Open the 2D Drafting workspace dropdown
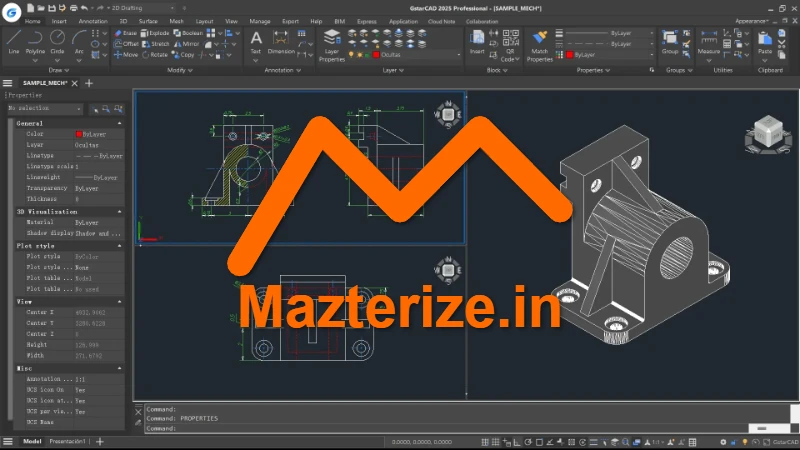The image size is (800, 450). coord(142,8)
